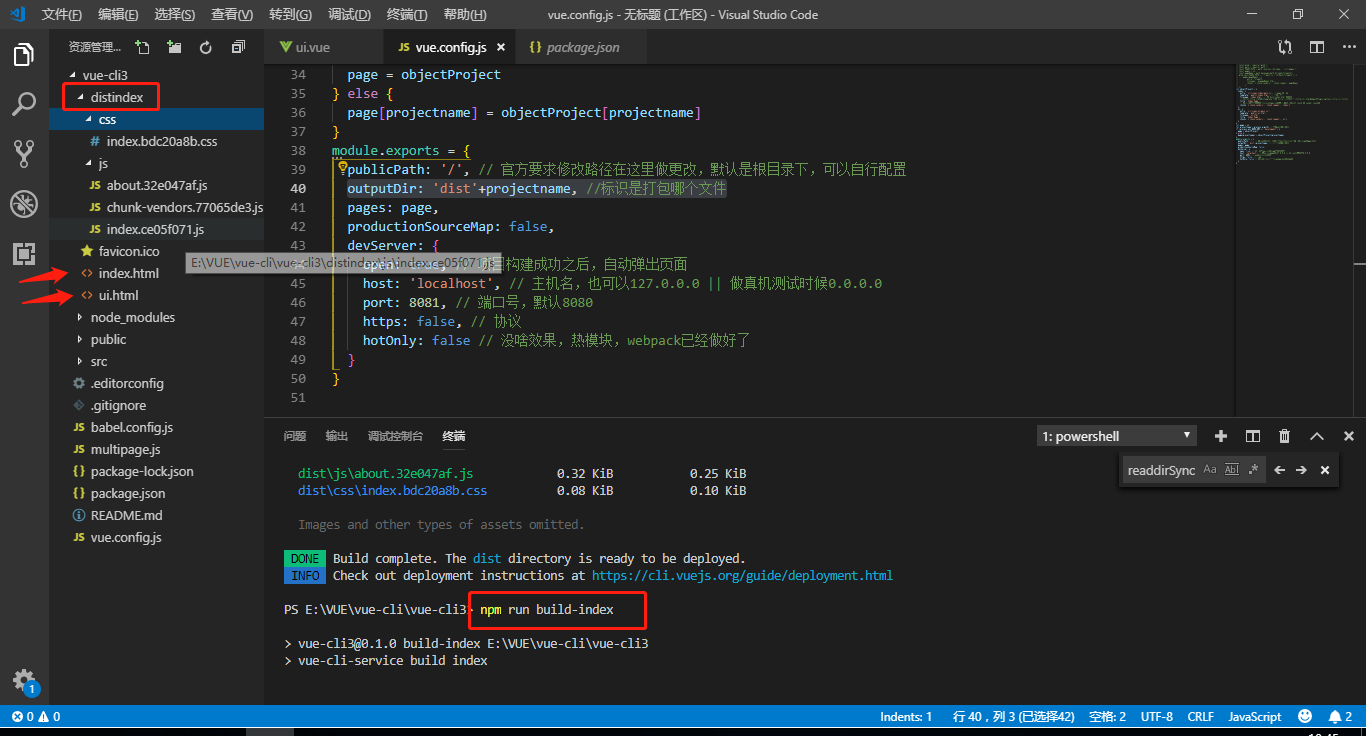Open the powershell terminal selector dropdown
The image size is (1366, 736).
1116,436
